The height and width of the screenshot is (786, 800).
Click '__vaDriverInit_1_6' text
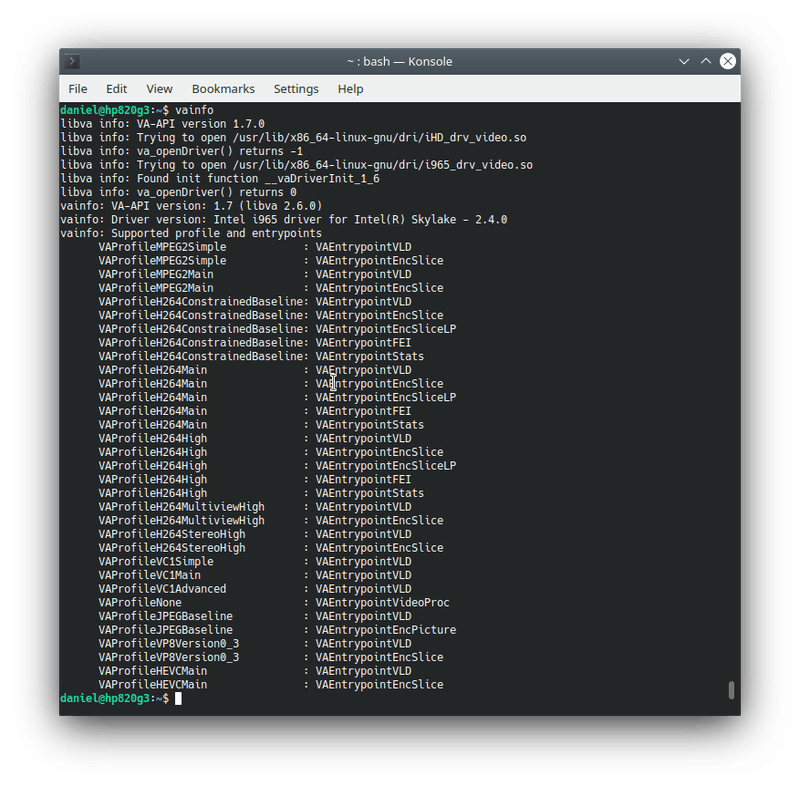pos(322,179)
